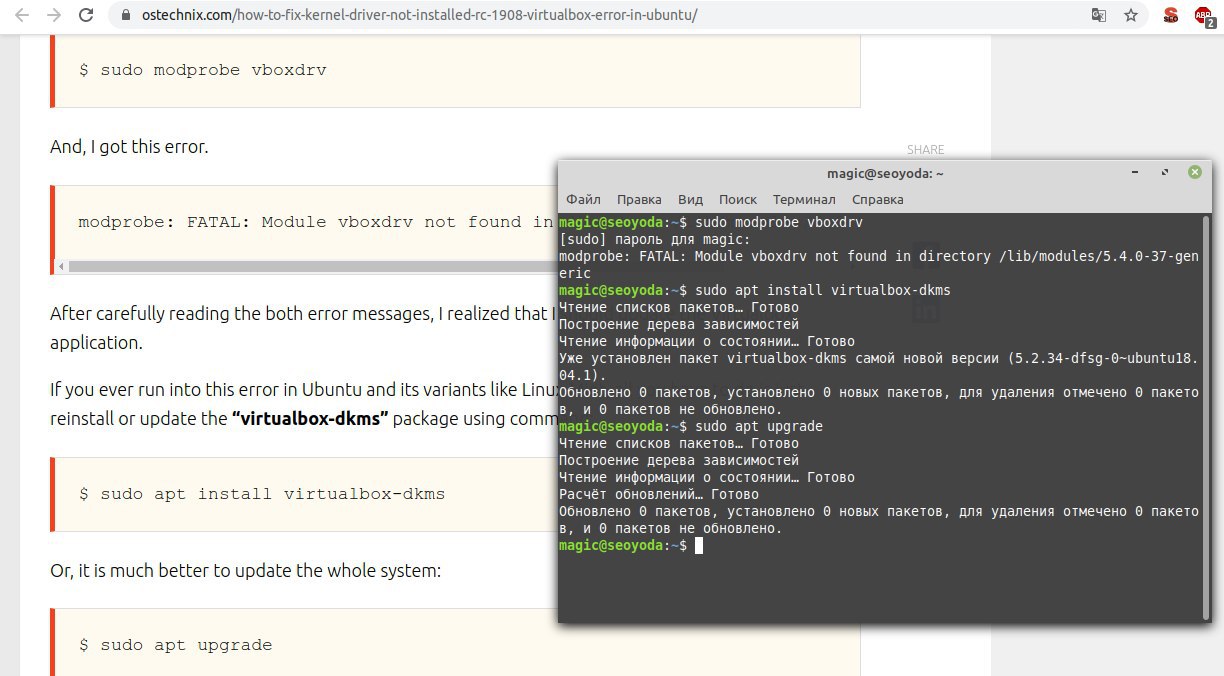Click the sentence 'And, I got this error.'
This screenshot has width=1224, height=676.
tap(129, 147)
